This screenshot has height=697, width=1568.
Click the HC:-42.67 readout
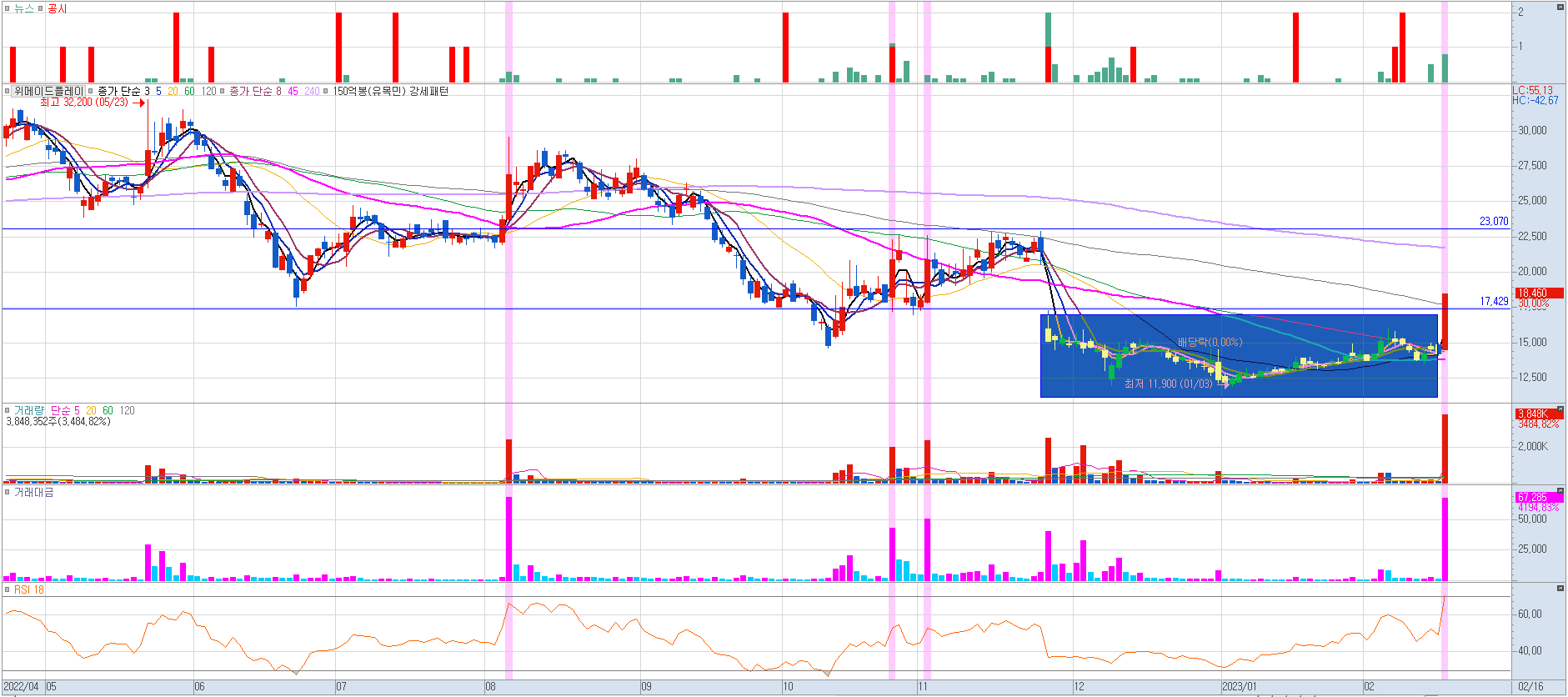(x=1535, y=100)
